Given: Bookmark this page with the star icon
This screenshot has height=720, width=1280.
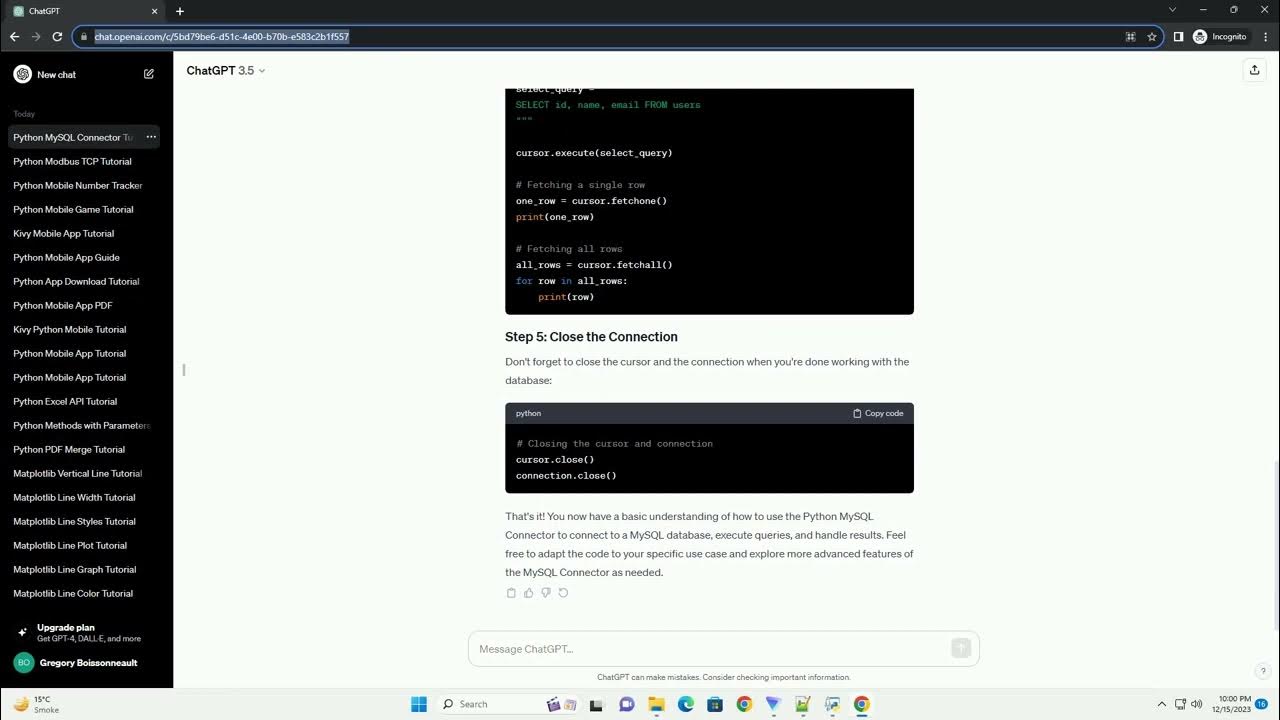Looking at the screenshot, I should coord(1152,36).
